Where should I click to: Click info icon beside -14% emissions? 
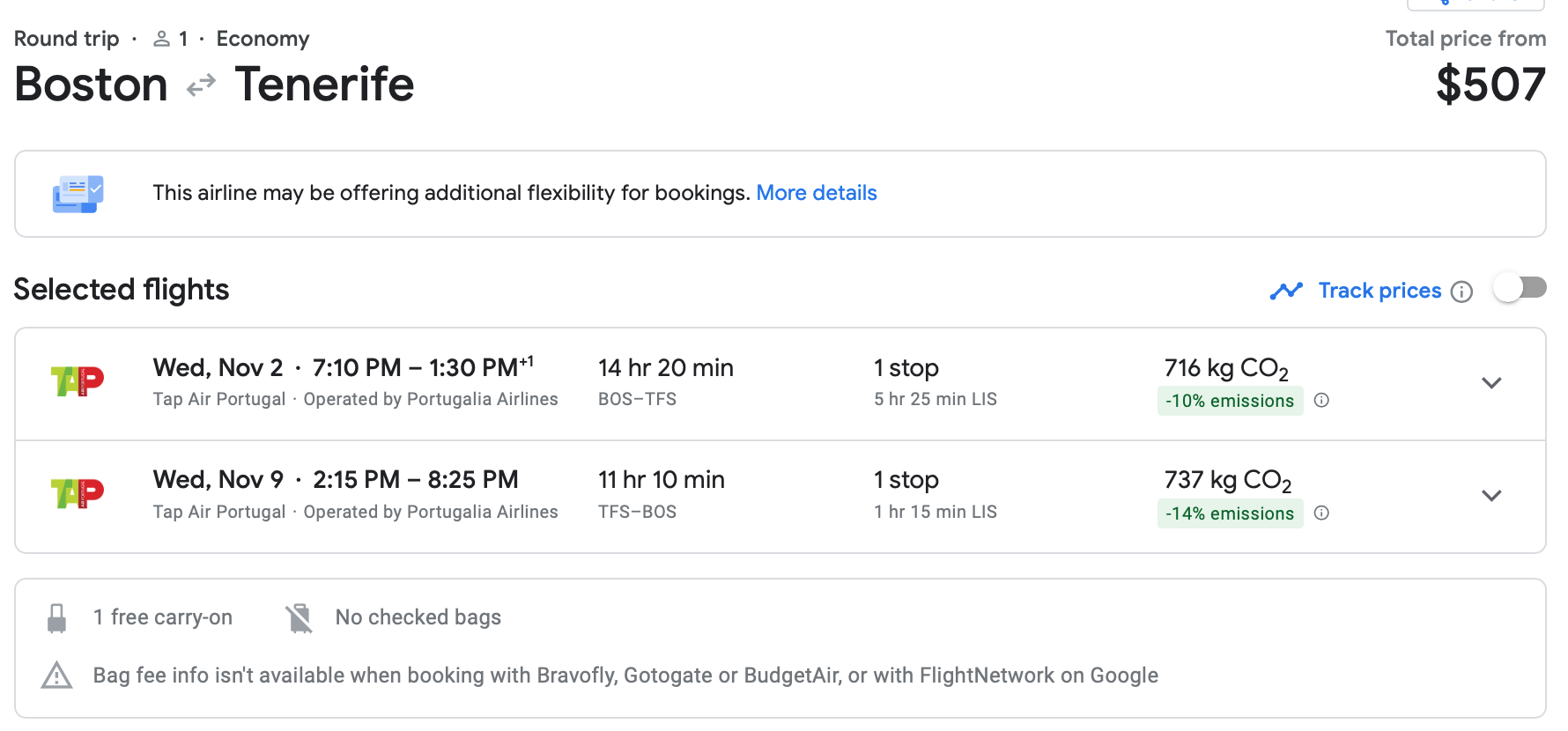(x=1321, y=513)
